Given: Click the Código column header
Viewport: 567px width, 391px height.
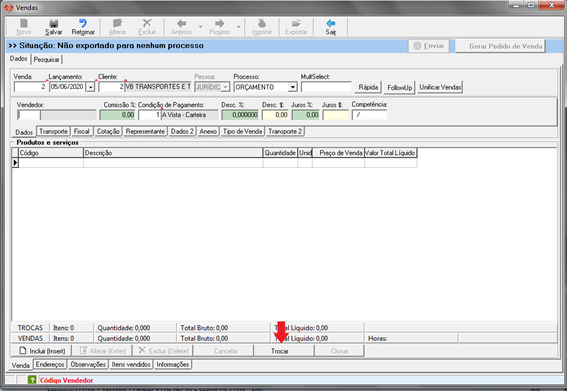Looking at the screenshot, I should point(51,153).
